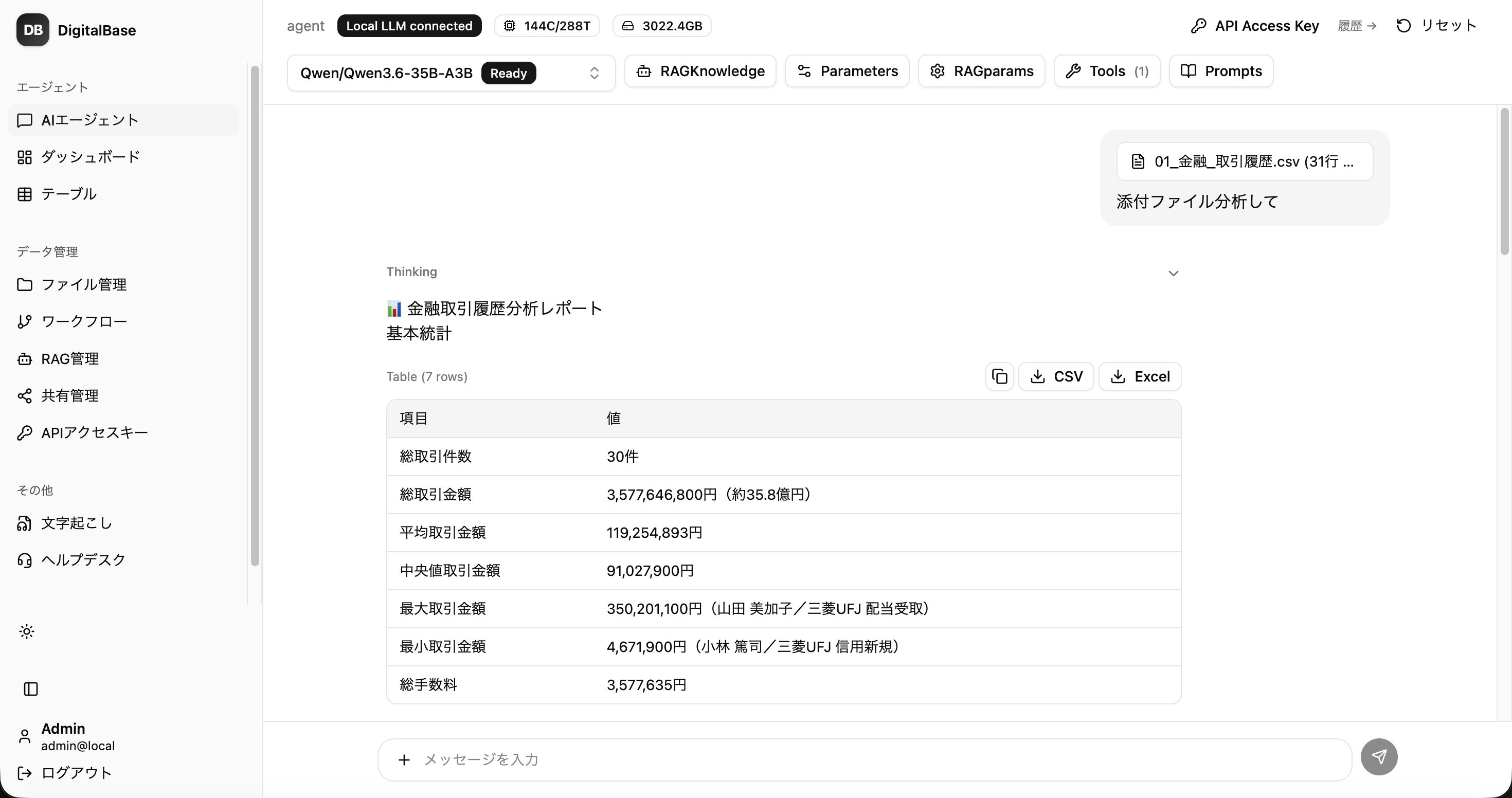Screen dimensions: 1512x798
Task: Click the 値 column header
Action: 614,419
